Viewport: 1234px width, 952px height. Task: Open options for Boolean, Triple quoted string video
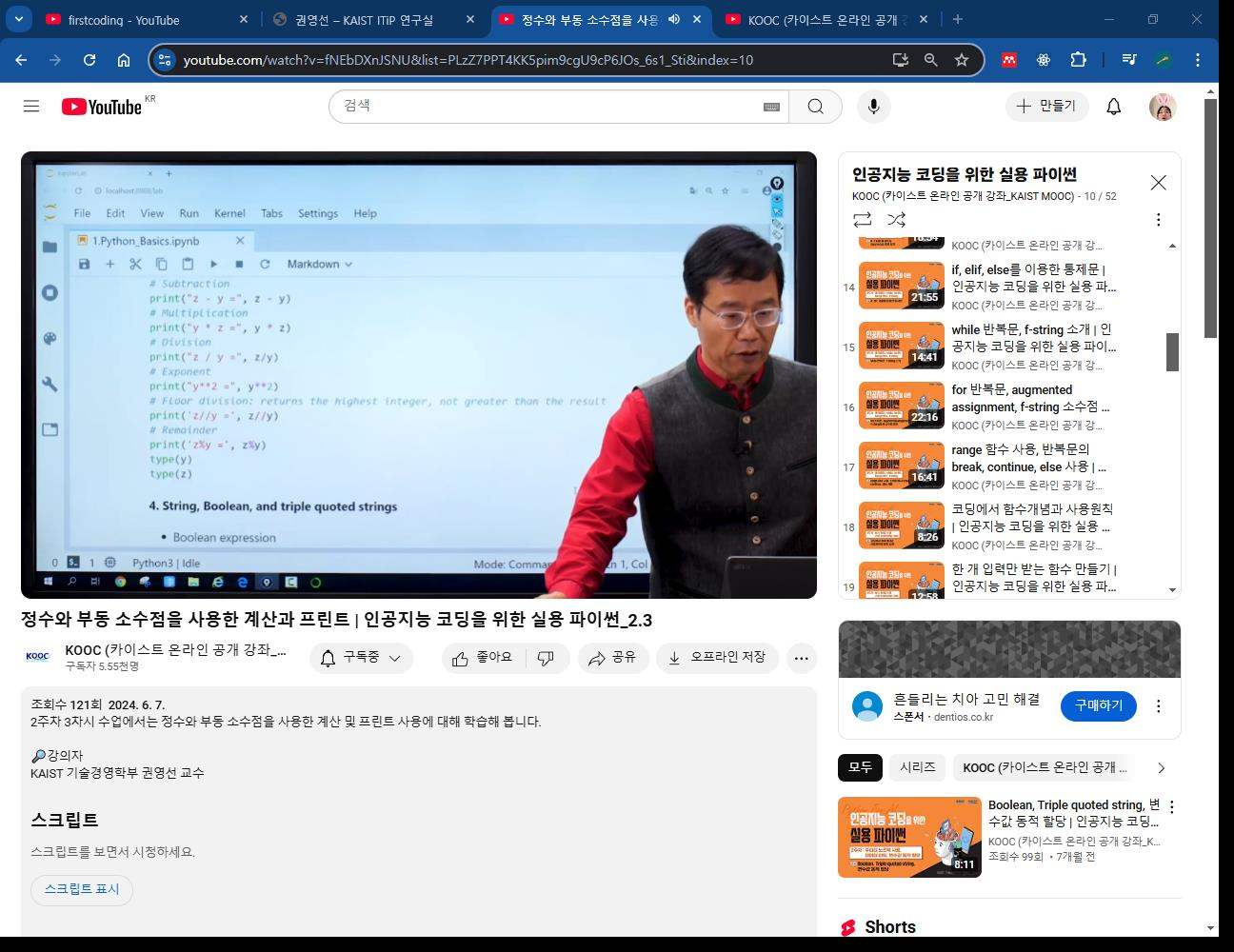[1172, 806]
